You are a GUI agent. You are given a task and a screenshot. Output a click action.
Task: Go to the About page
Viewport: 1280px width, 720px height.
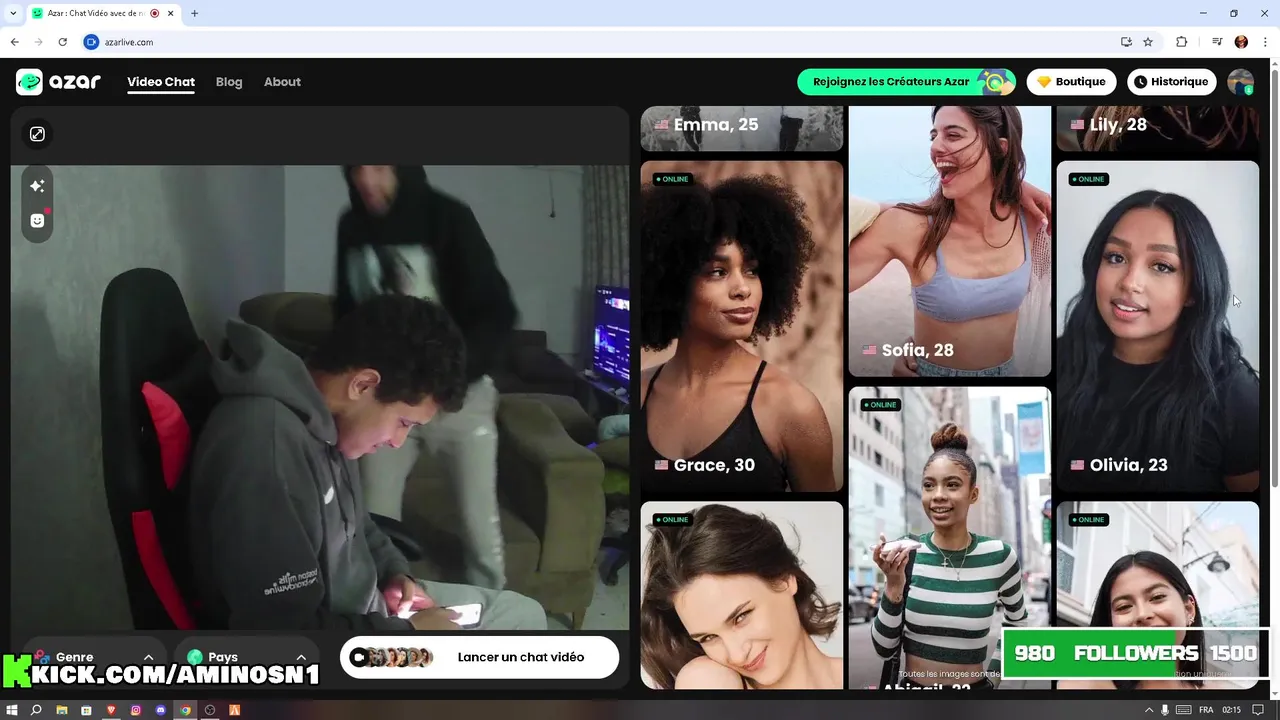click(282, 82)
